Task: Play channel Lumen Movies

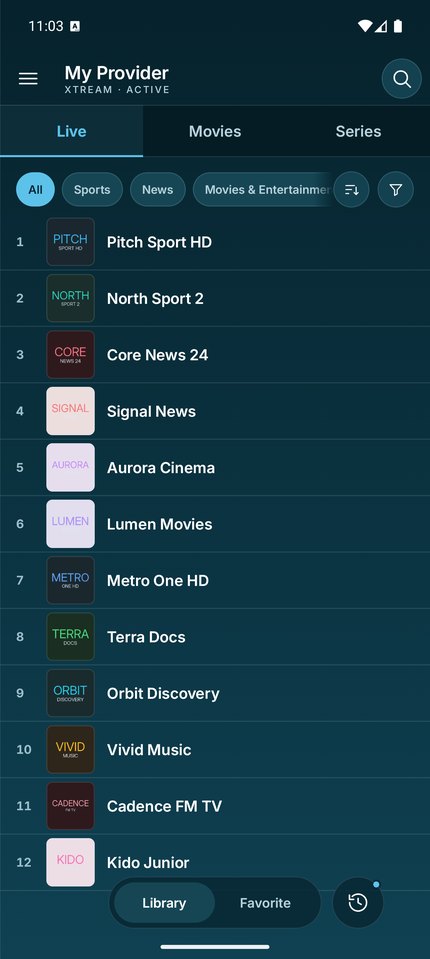Action: pyautogui.click(x=215, y=524)
